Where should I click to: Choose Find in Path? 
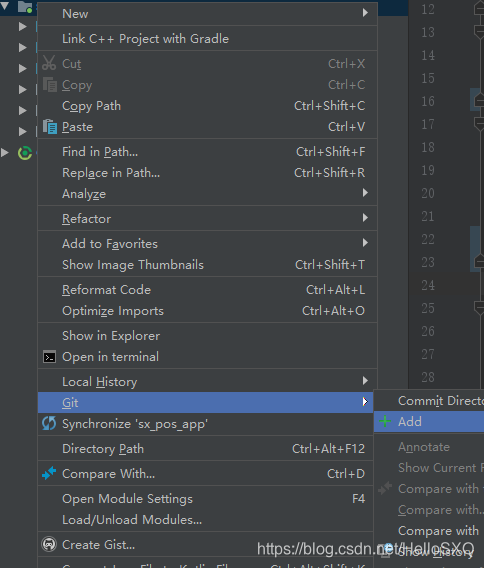click(207, 152)
